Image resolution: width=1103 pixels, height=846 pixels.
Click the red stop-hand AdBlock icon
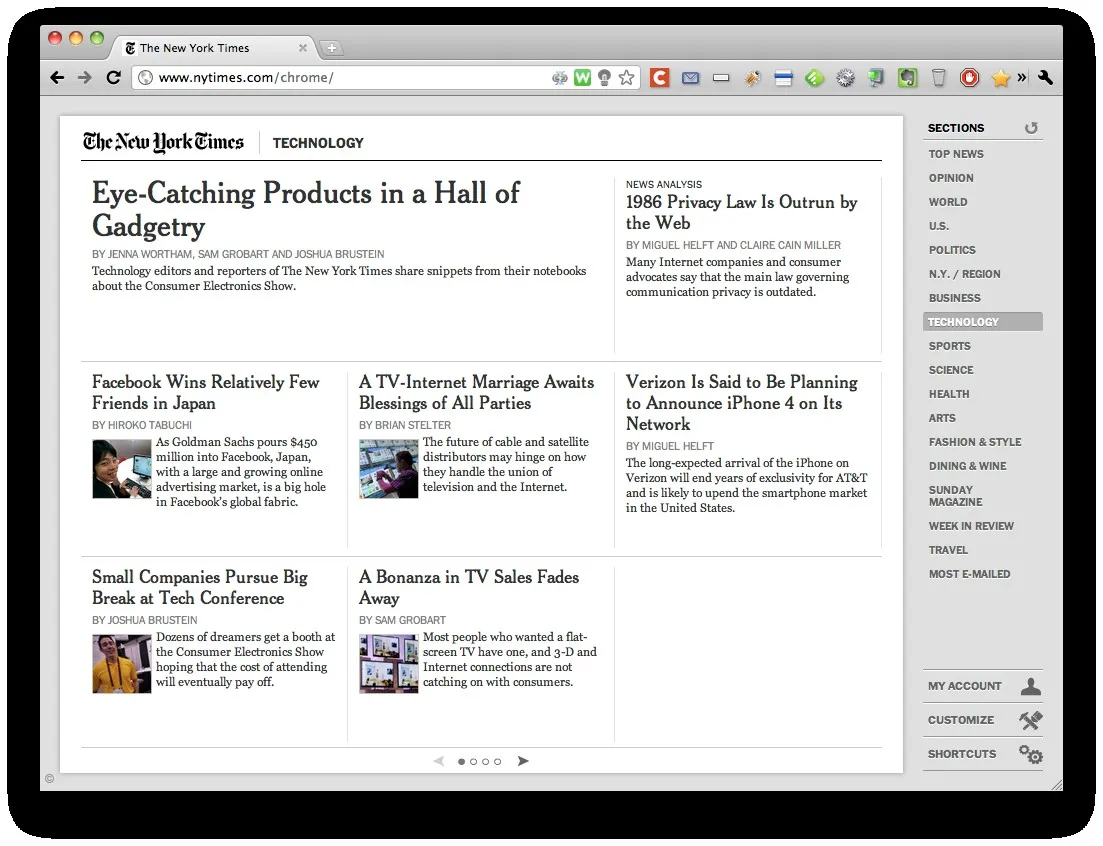[969, 77]
